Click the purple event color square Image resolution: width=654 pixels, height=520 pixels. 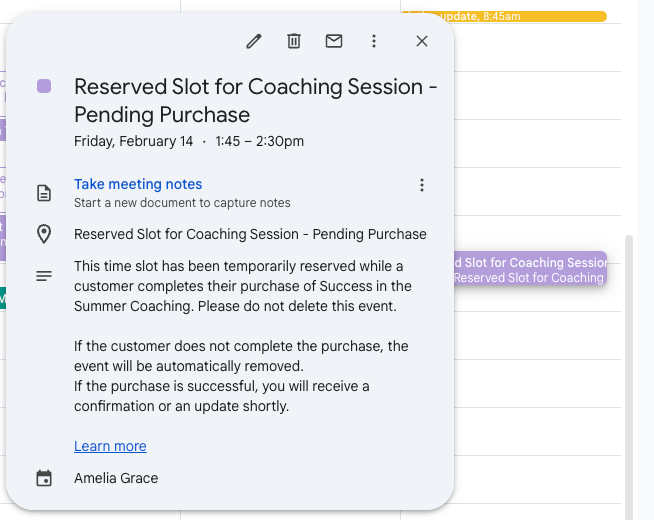point(44,86)
